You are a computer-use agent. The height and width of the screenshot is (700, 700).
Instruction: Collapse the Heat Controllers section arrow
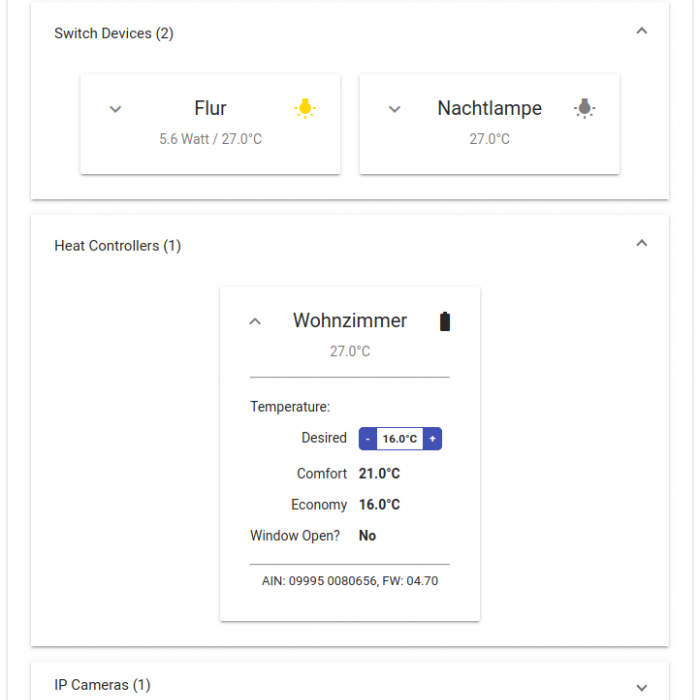(x=642, y=243)
